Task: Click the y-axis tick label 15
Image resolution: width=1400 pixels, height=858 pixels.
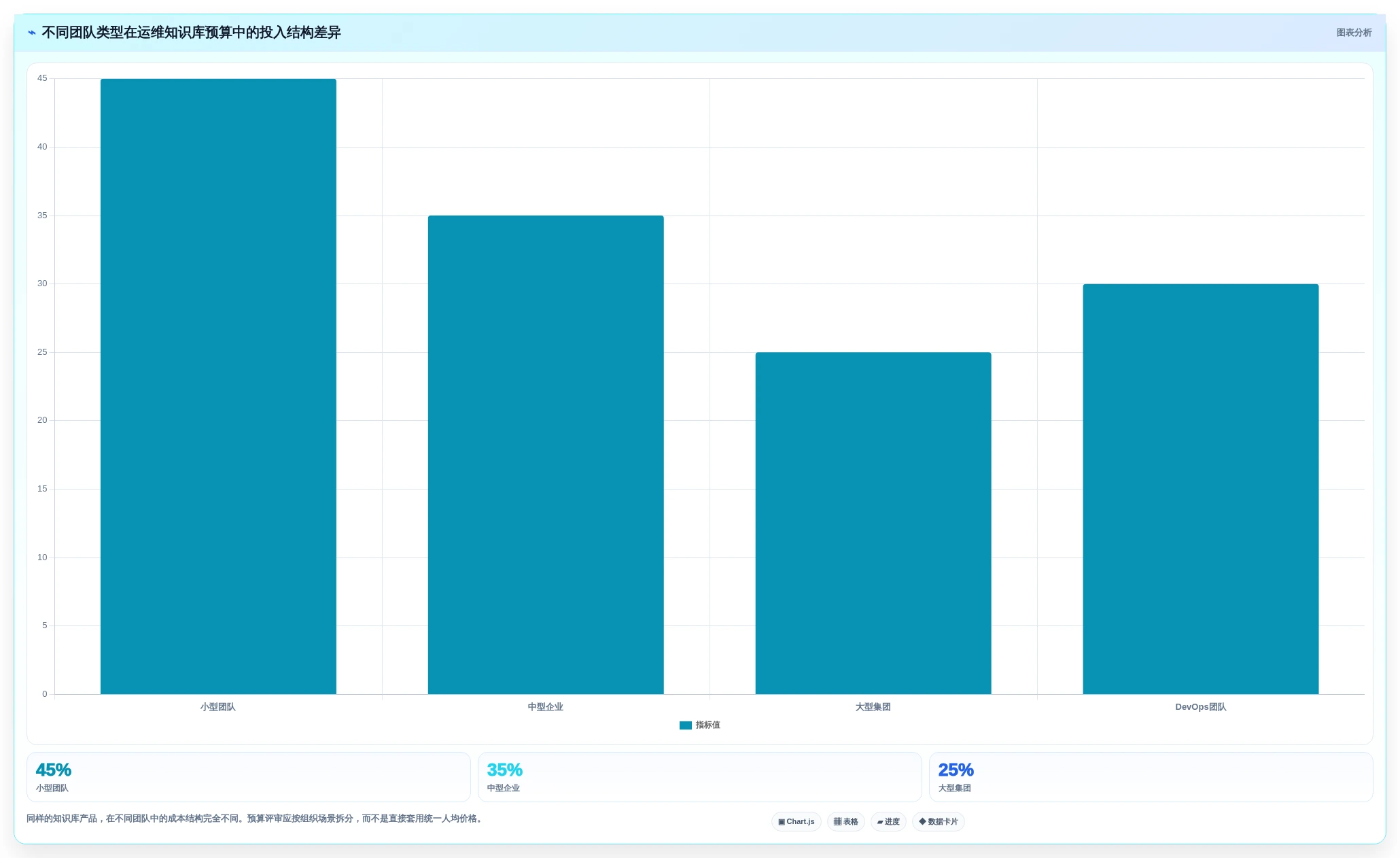Action: (42, 489)
